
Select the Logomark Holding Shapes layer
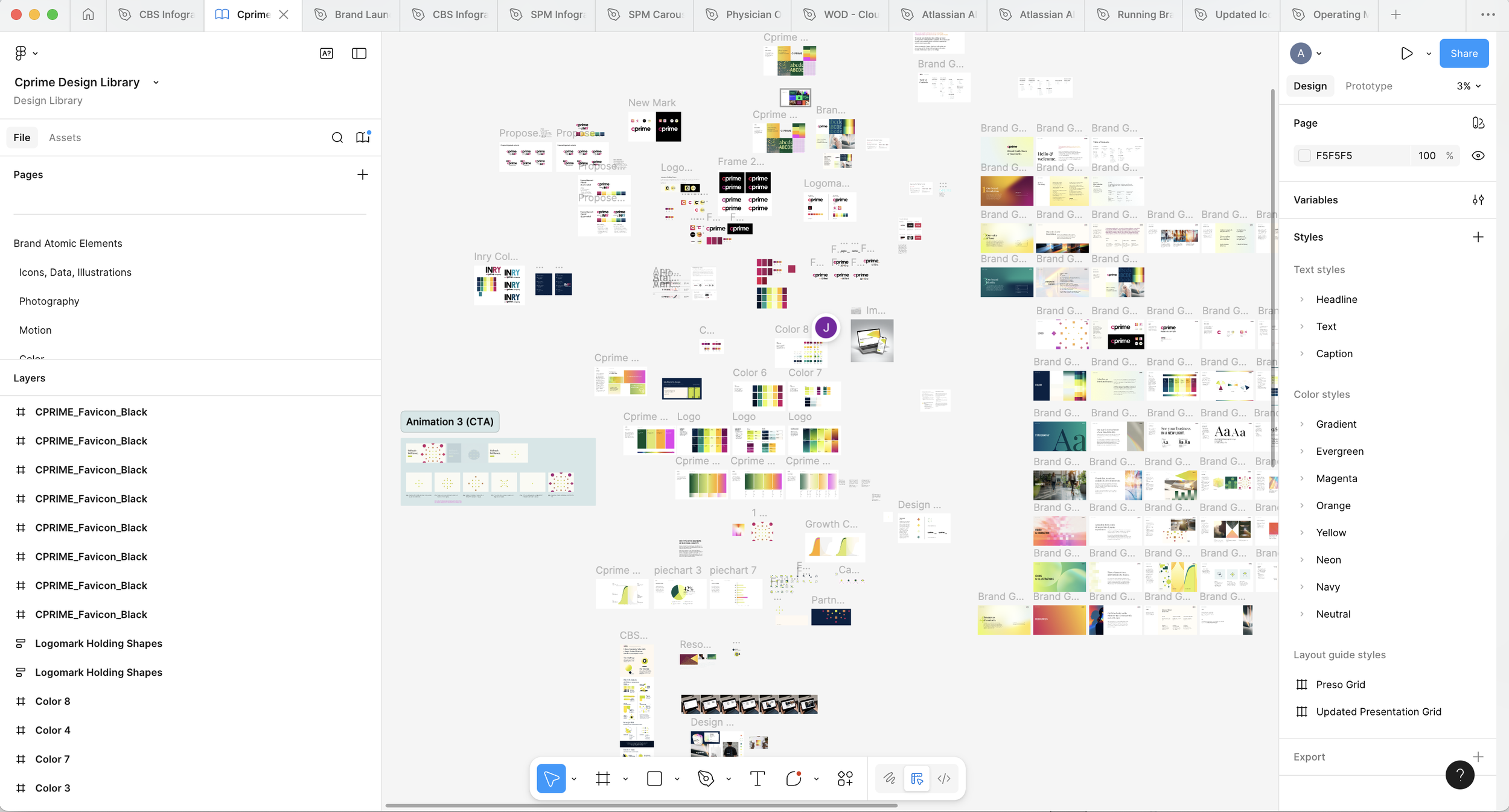[x=98, y=644]
